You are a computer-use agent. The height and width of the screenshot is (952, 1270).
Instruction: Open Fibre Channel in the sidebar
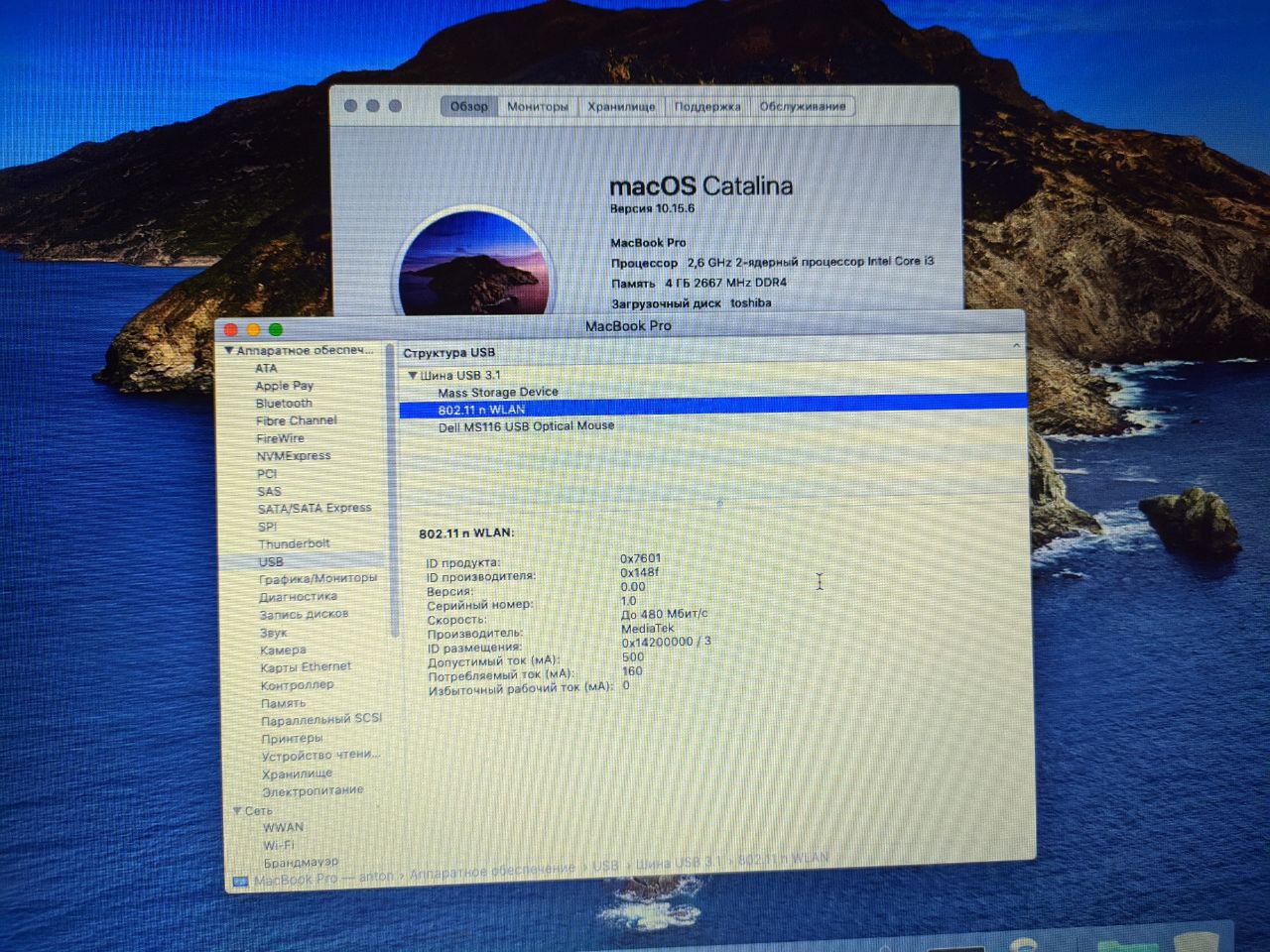(296, 420)
